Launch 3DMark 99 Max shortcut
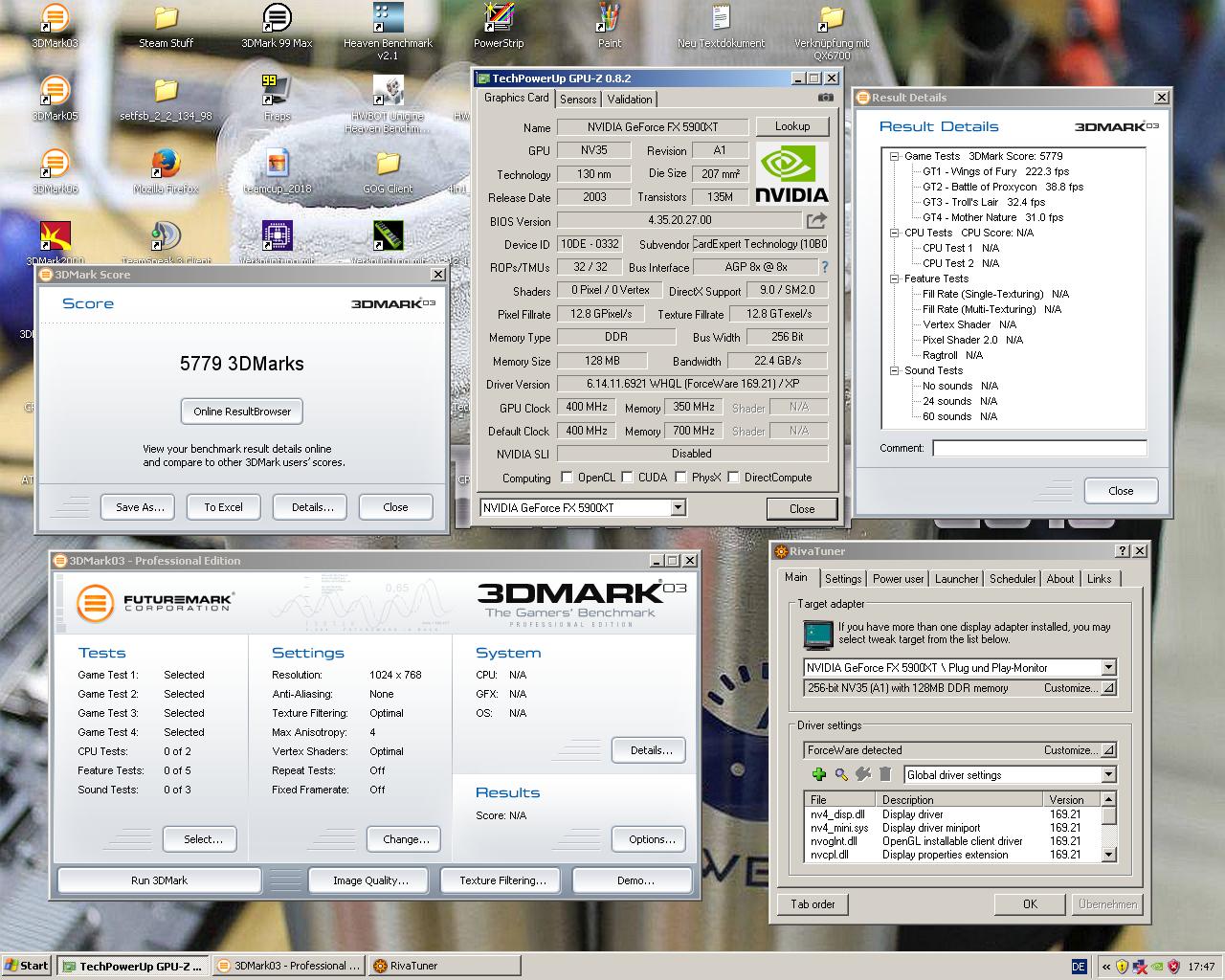Image resolution: width=1225 pixels, height=980 pixels. tap(277, 26)
